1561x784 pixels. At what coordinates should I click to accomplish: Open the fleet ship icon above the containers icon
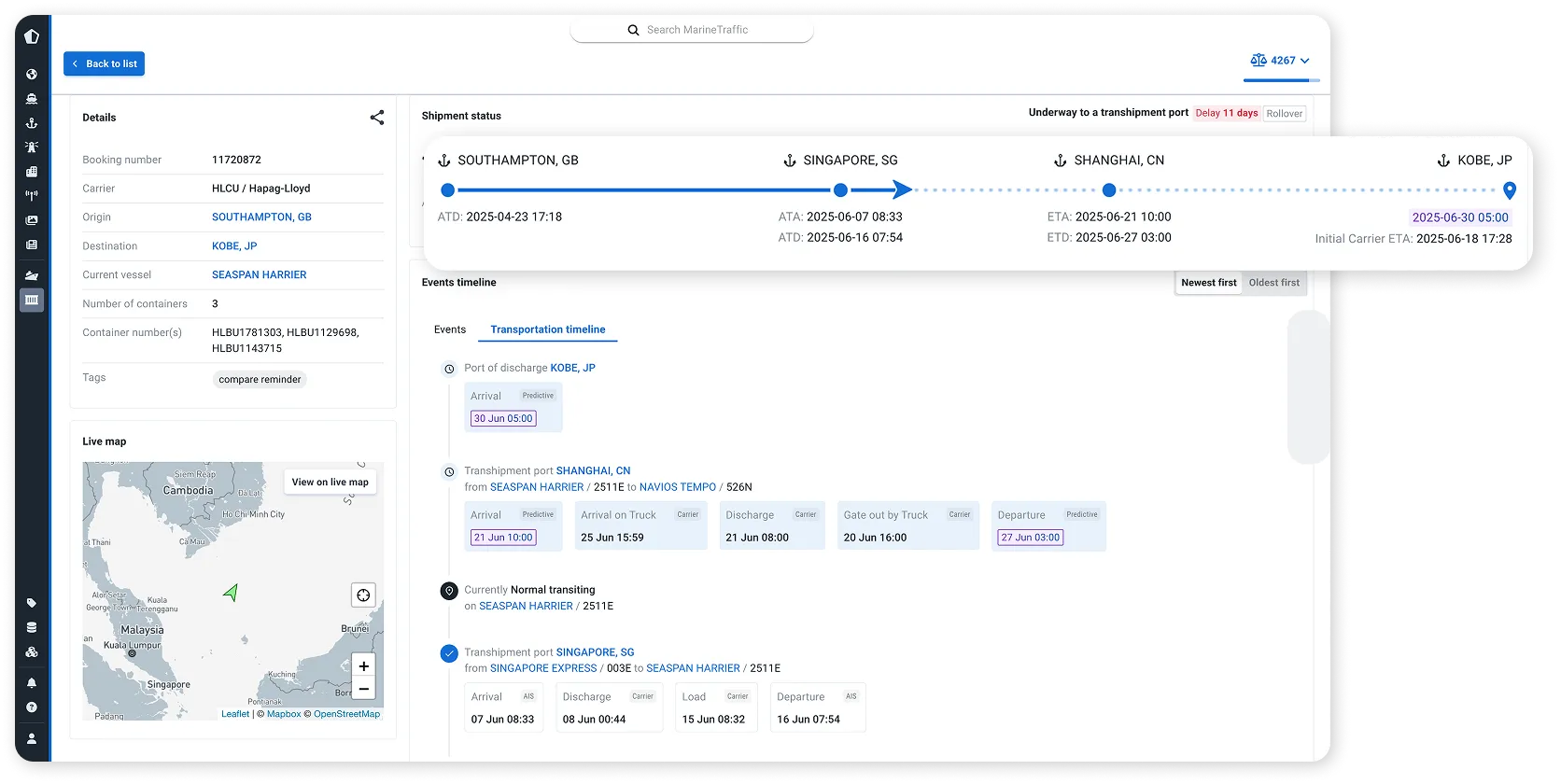pyautogui.click(x=32, y=276)
